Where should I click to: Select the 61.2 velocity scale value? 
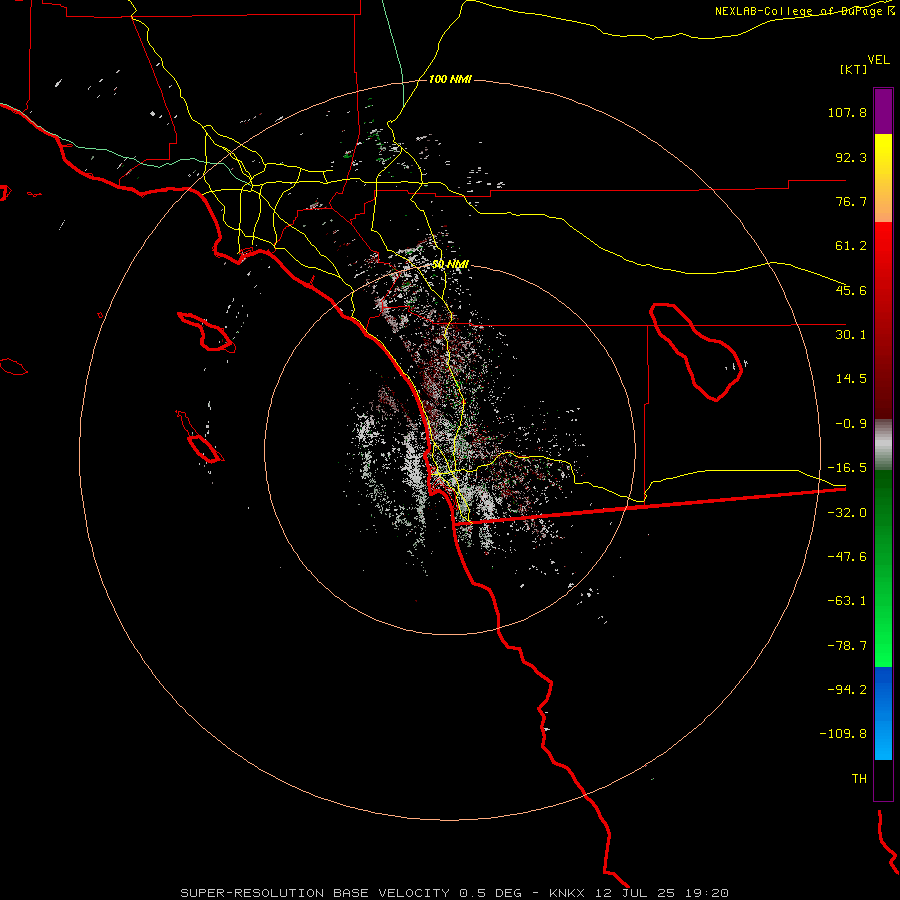[x=851, y=246]
